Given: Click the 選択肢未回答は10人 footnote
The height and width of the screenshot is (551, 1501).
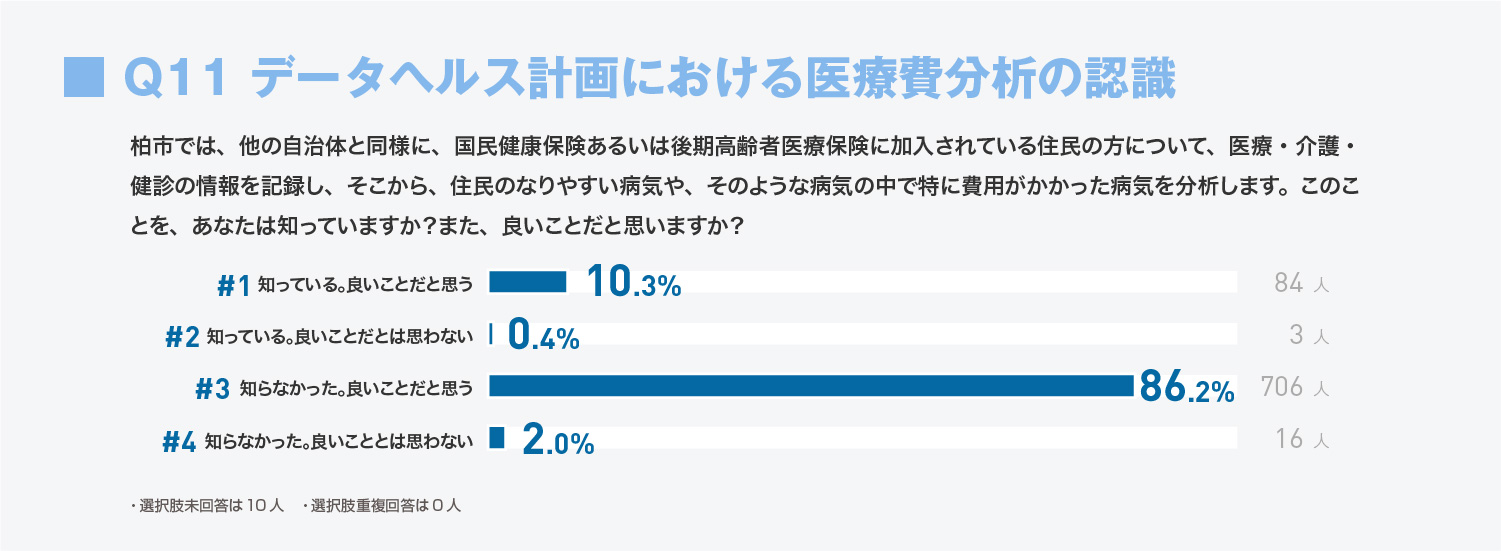Looking at the screenshot, I should 208,506.
